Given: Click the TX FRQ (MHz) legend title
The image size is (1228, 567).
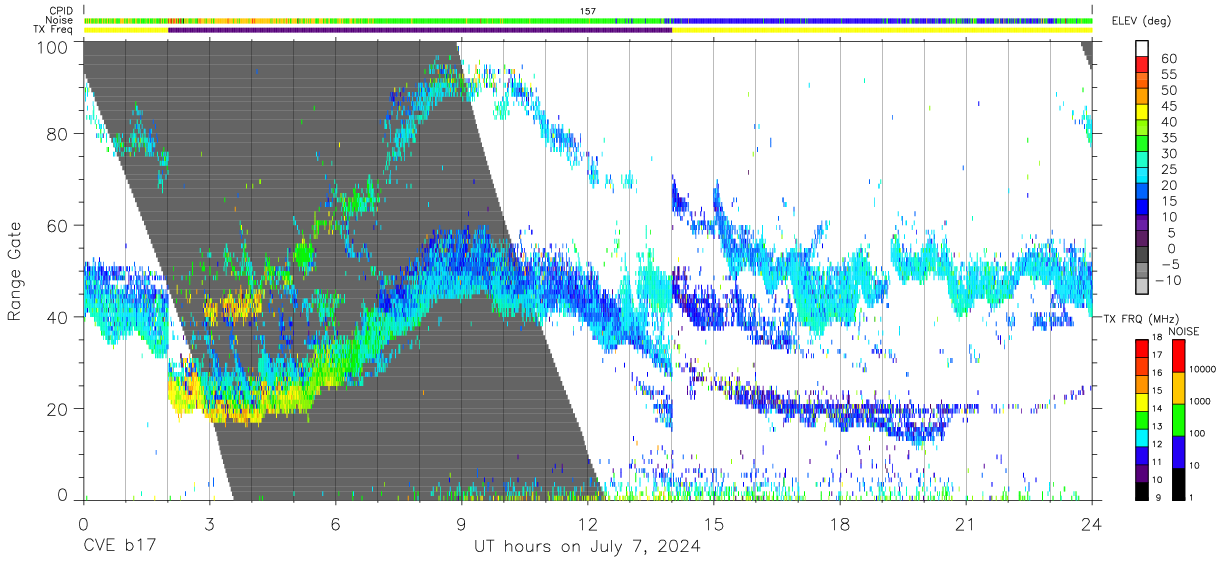Looking at the screenshot, I should coord(1141,319).
